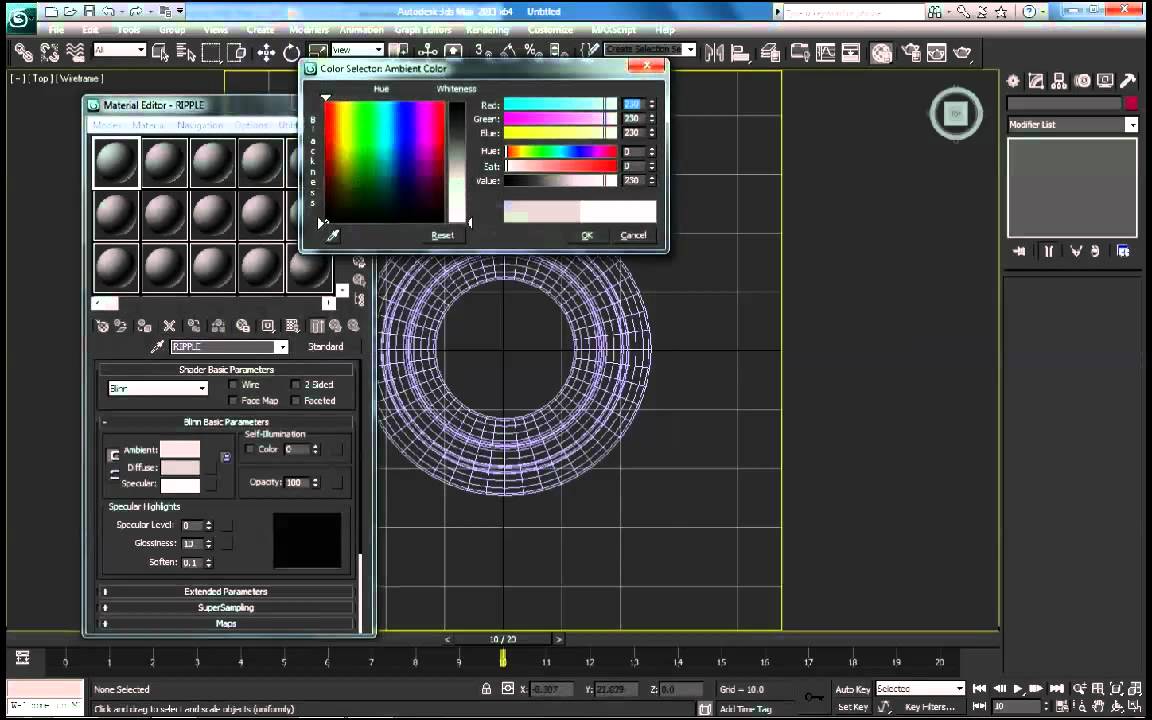This screenshot has width=1152, height=720.
Task: Toggle the Ambient-Diffuse lock button
Action: [x=114, y=456]
